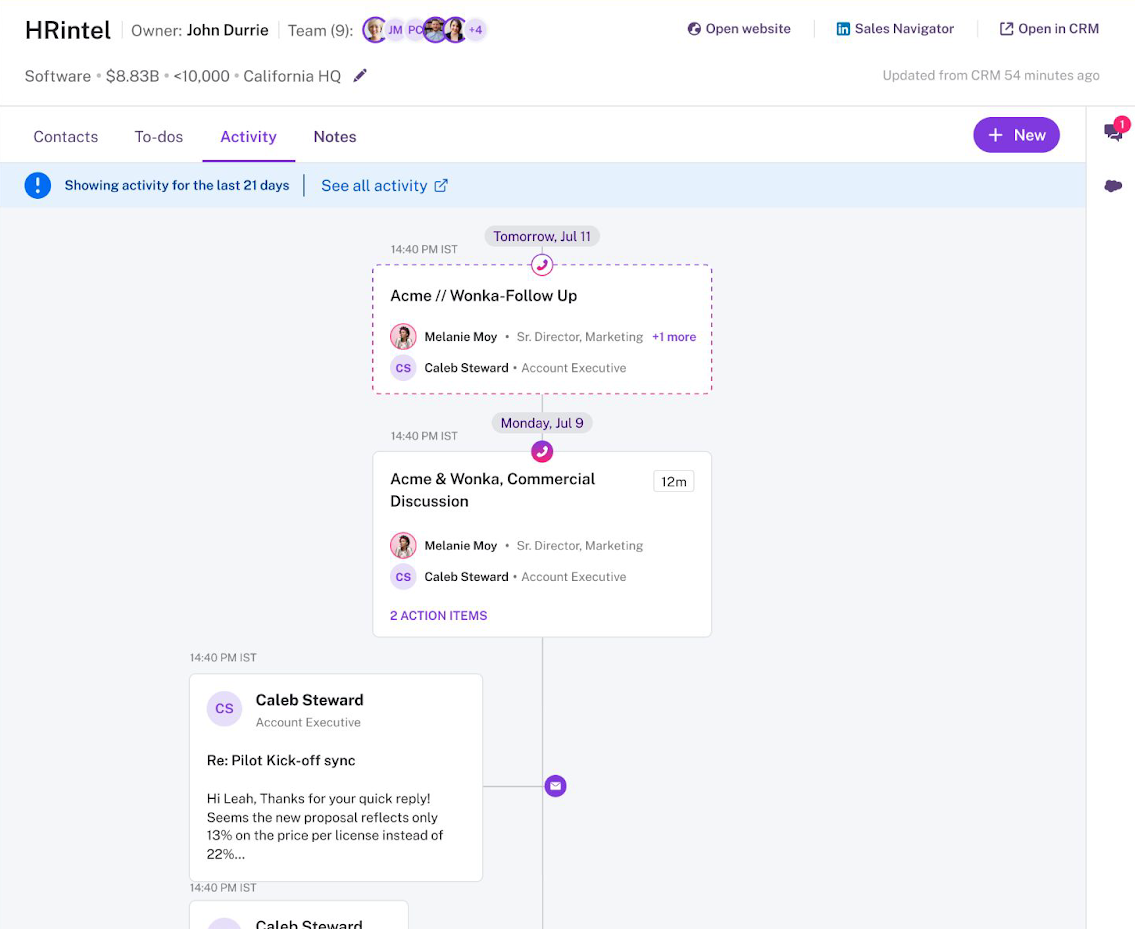Screen dimensions: 1135x929
Task: Click the 12m duration badge
Action: pyautogui.click(x=674, y=482)
